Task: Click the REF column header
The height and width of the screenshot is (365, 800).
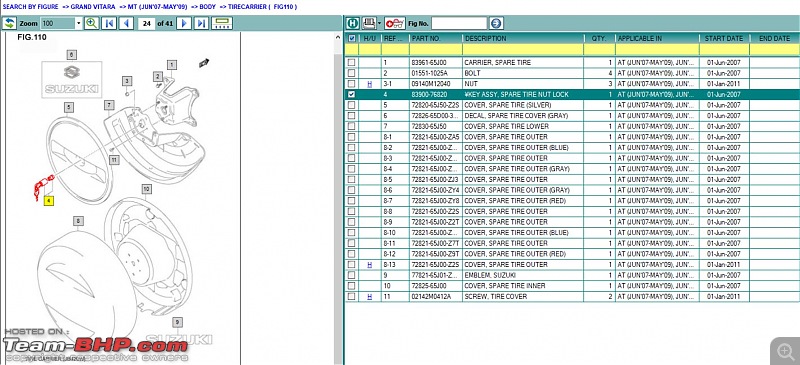Action: click(x=395, y=38)
